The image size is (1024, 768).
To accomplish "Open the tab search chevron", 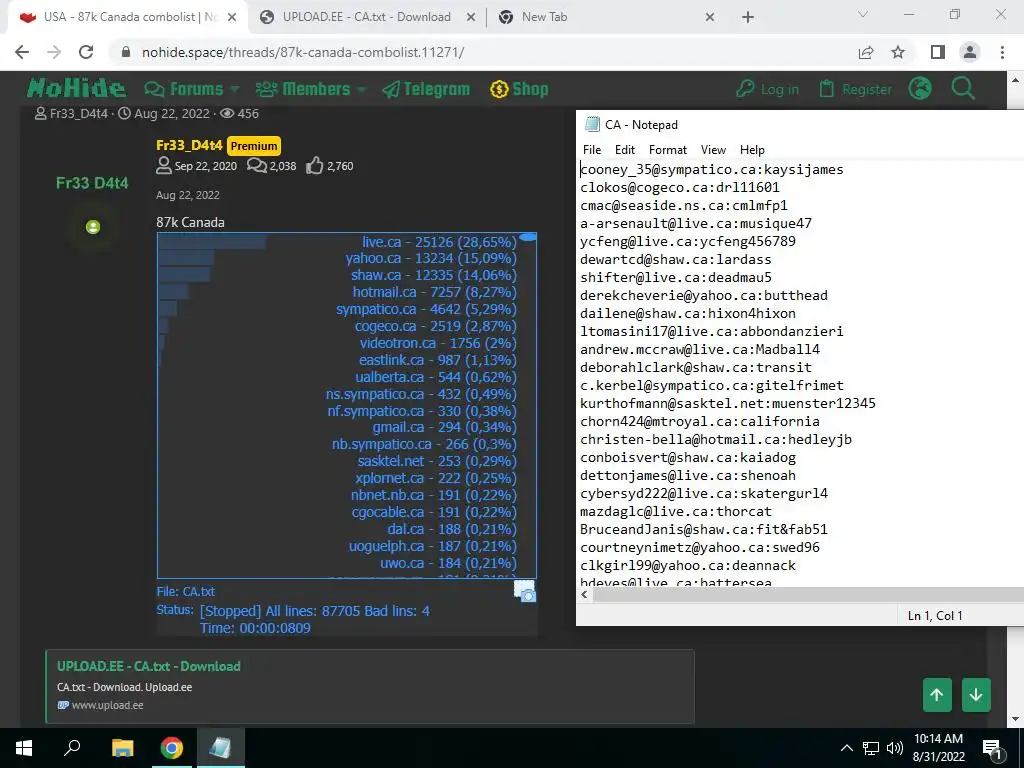I will (x=863, y=14).
